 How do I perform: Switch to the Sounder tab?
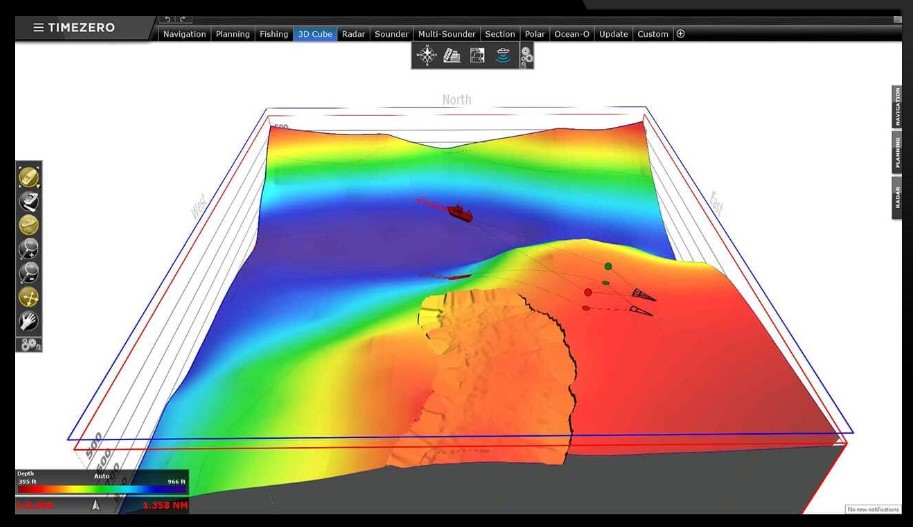(x=391, y=34)
